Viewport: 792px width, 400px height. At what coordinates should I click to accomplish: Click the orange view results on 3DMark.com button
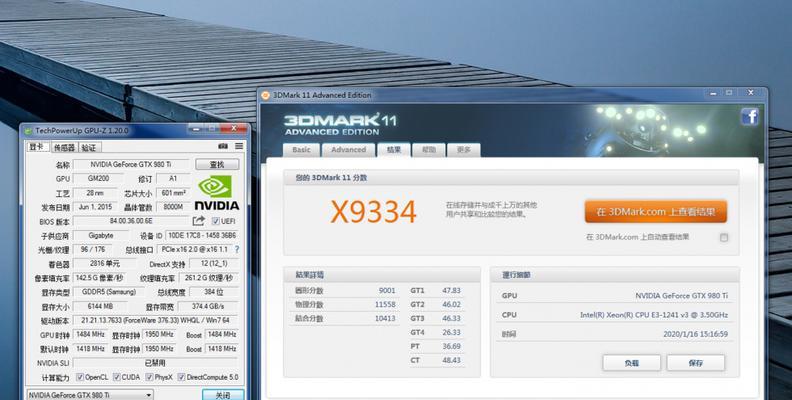pyautogui.click(x=656, y=212)
